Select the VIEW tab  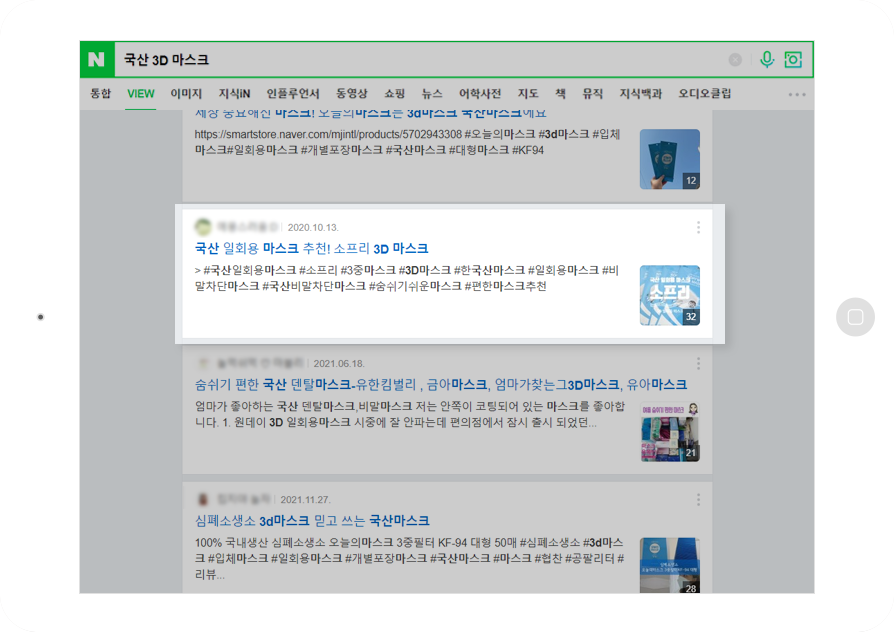(x=140, y=94)
